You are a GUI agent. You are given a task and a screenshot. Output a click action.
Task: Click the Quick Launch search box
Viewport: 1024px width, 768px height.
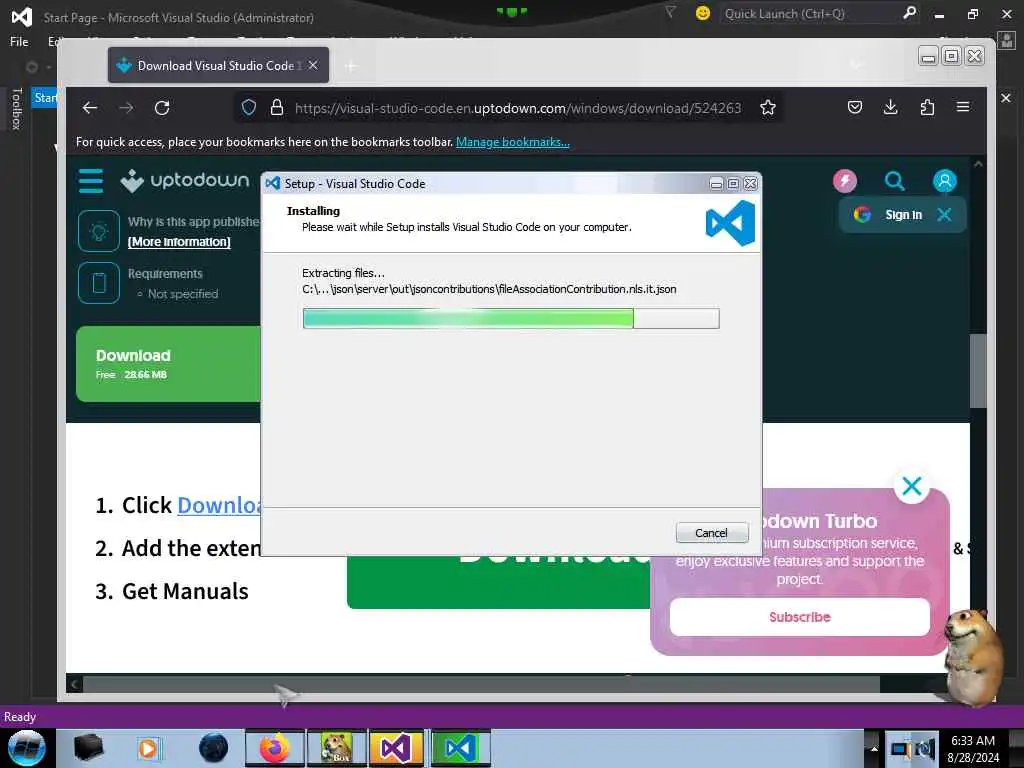[x=810, y=14]
